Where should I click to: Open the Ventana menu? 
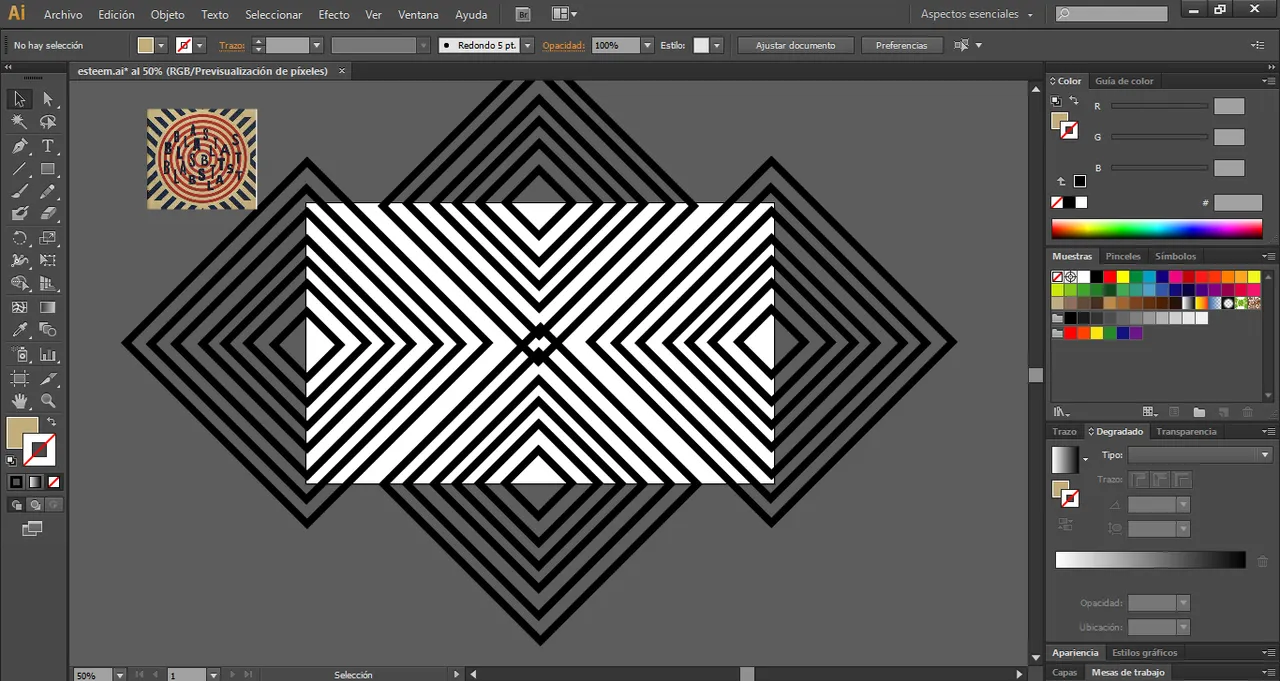(x=418, y=15)
